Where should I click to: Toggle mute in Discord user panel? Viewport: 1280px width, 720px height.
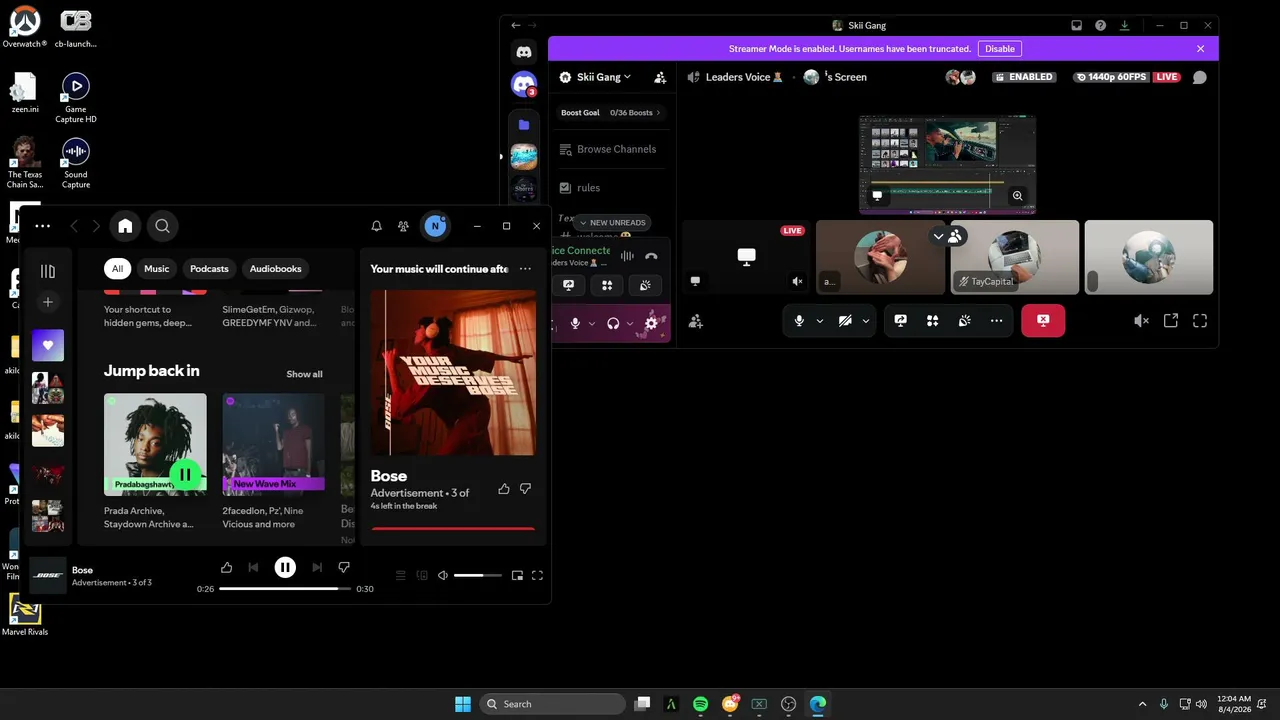[x=575, y=323]
